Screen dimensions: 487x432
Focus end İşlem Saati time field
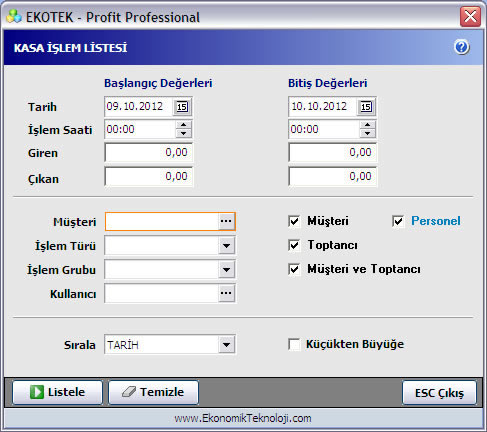324,129
